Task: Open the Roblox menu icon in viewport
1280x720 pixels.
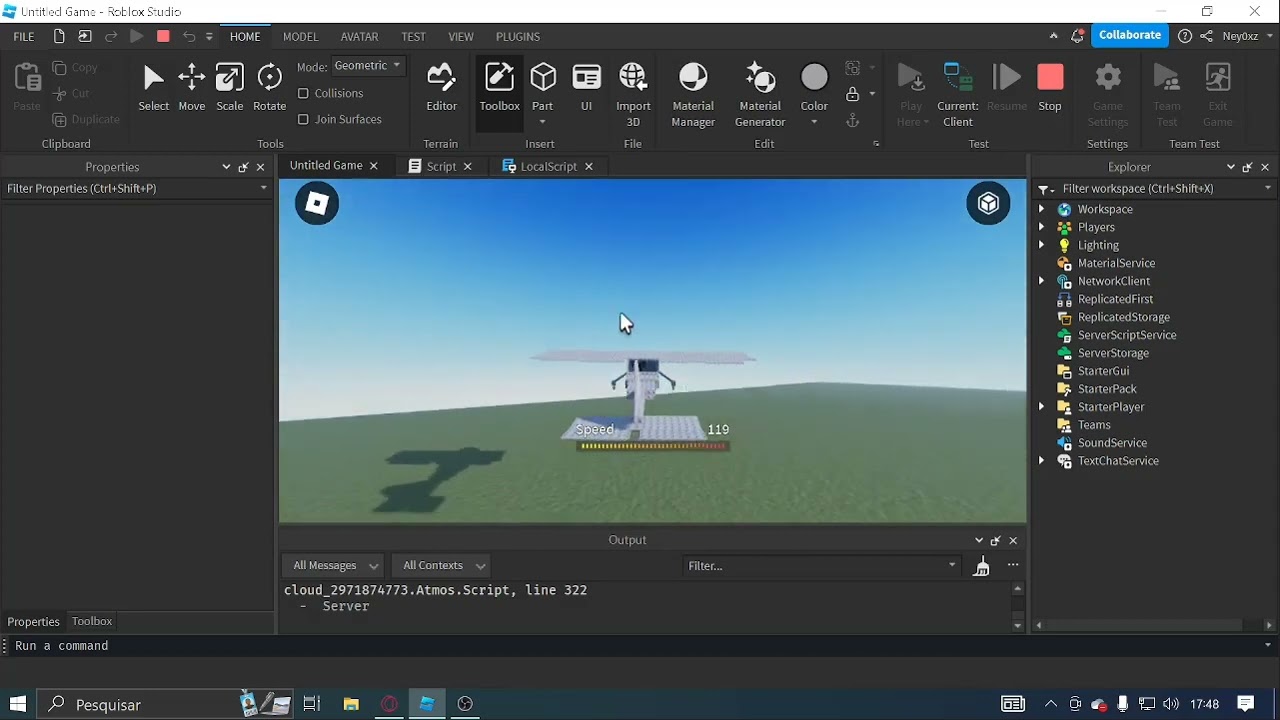Action: pyautogui.click(x=317, y=204)
